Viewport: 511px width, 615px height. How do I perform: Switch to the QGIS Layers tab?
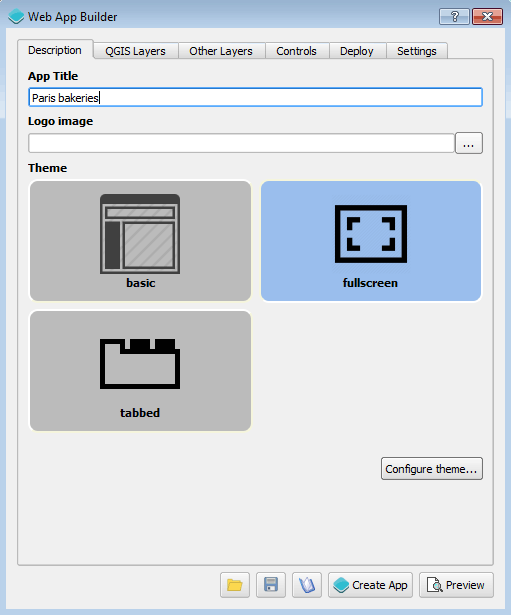tap(135, 51)
